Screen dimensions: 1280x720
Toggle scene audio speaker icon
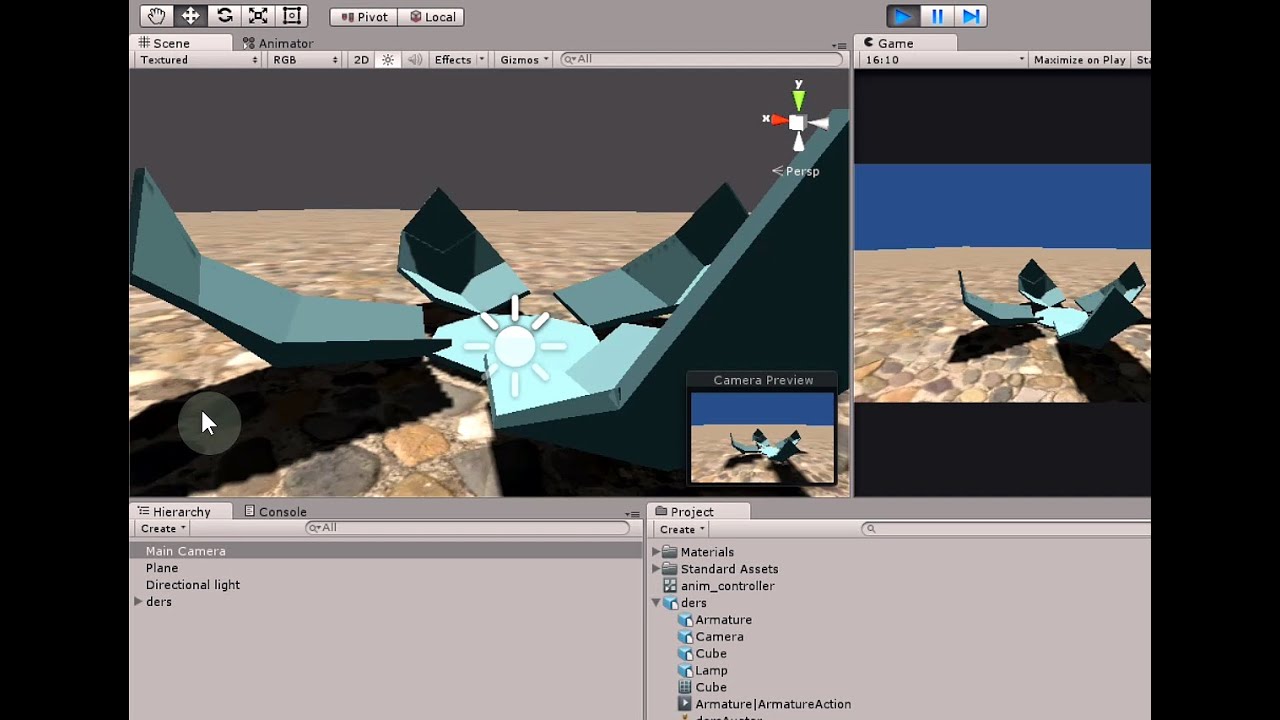415,60
